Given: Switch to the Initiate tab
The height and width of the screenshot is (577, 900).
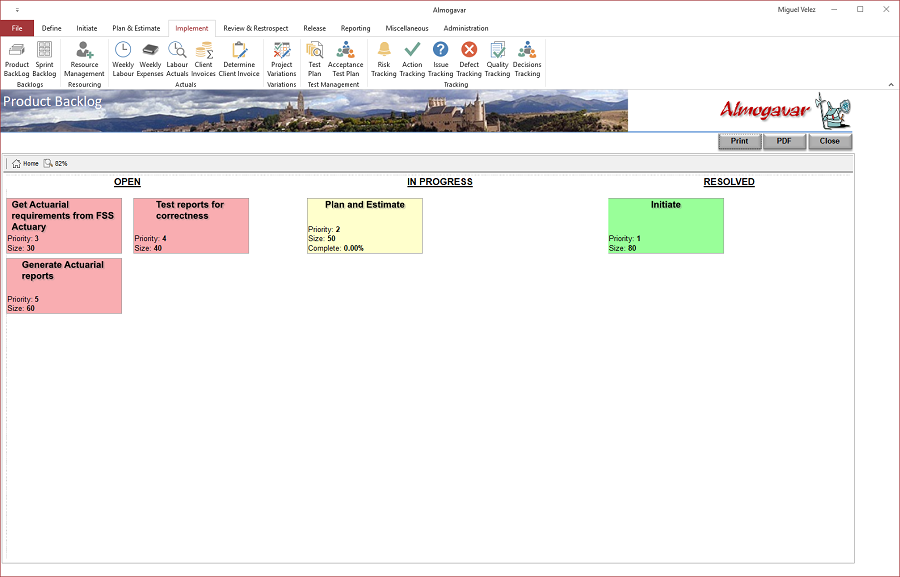Looking at the screenshot, I should click(87, 28).
